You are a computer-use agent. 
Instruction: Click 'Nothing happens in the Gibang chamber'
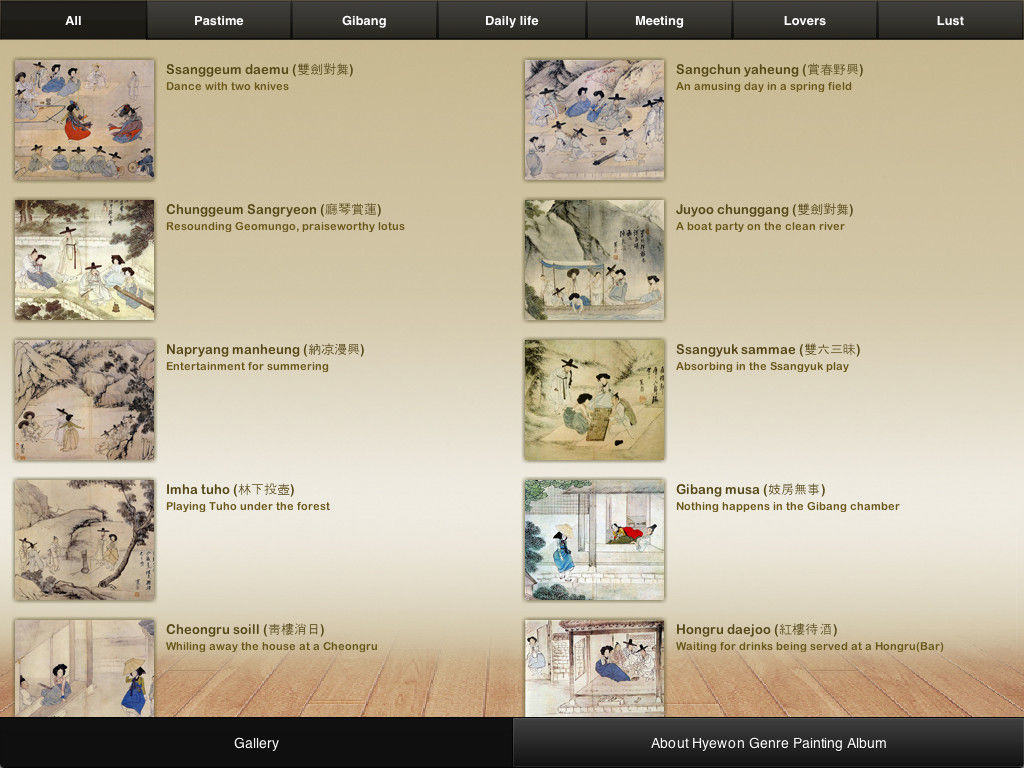788,506
